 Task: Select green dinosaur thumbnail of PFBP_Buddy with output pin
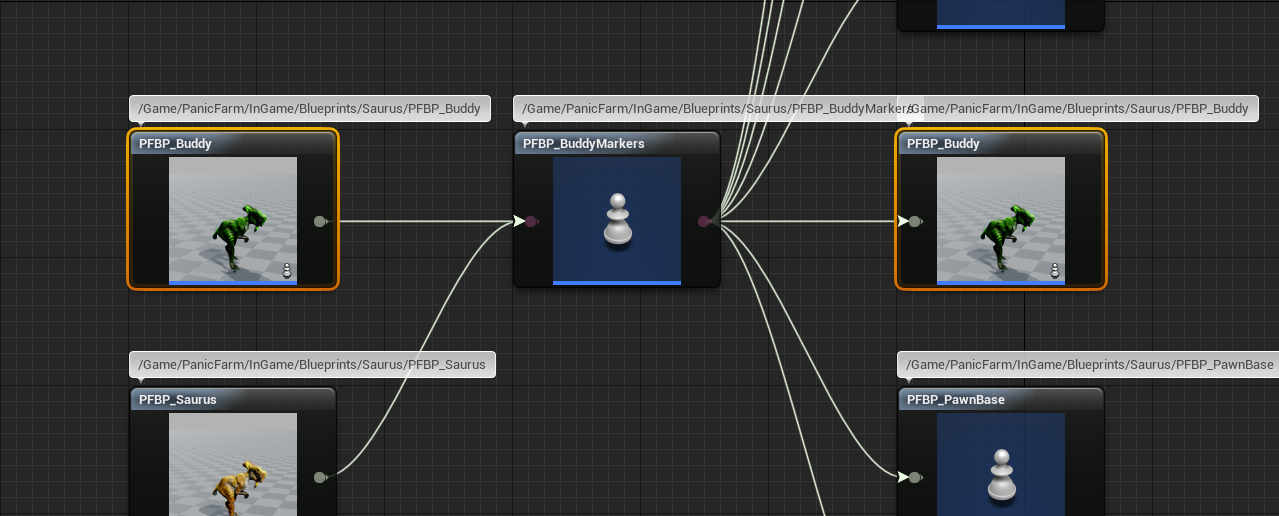pyautogui.click(x=233, y=220)
